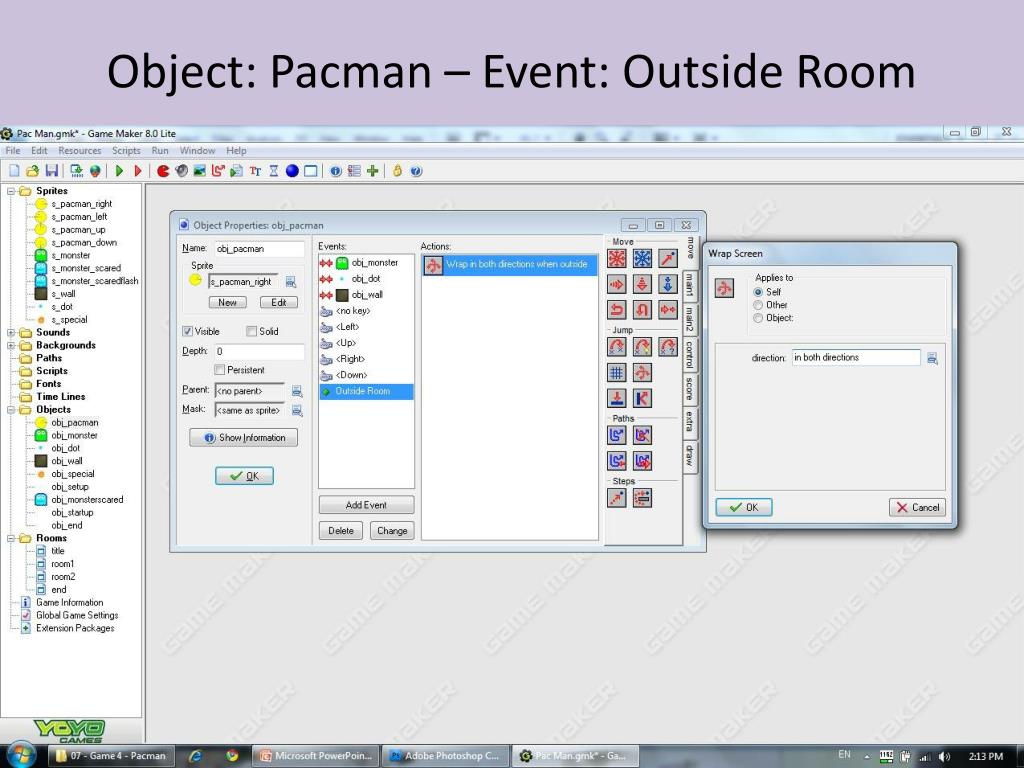
Task: Click the Edit sprite button
Action: 279,302
